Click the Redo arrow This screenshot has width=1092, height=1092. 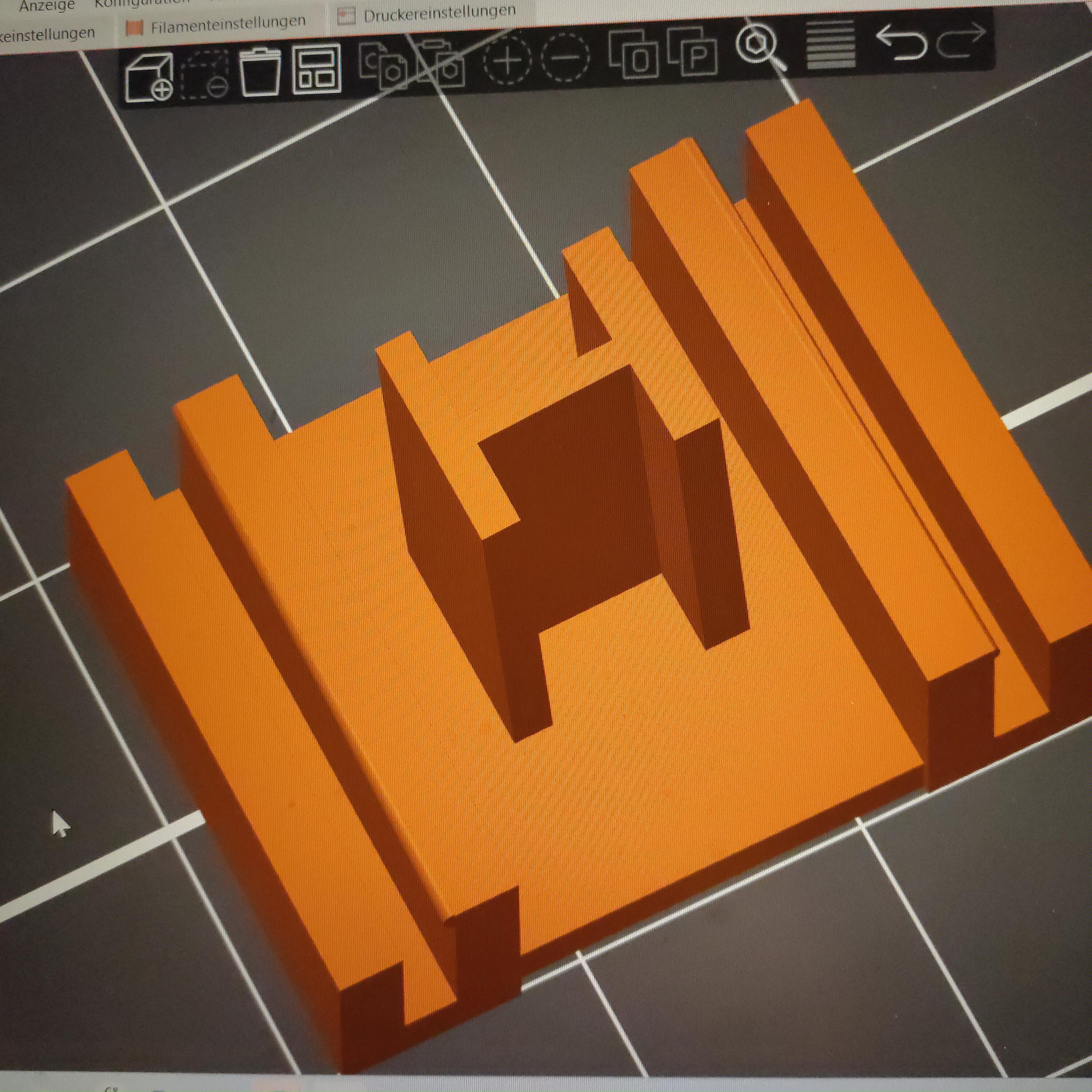pos(961,40)
